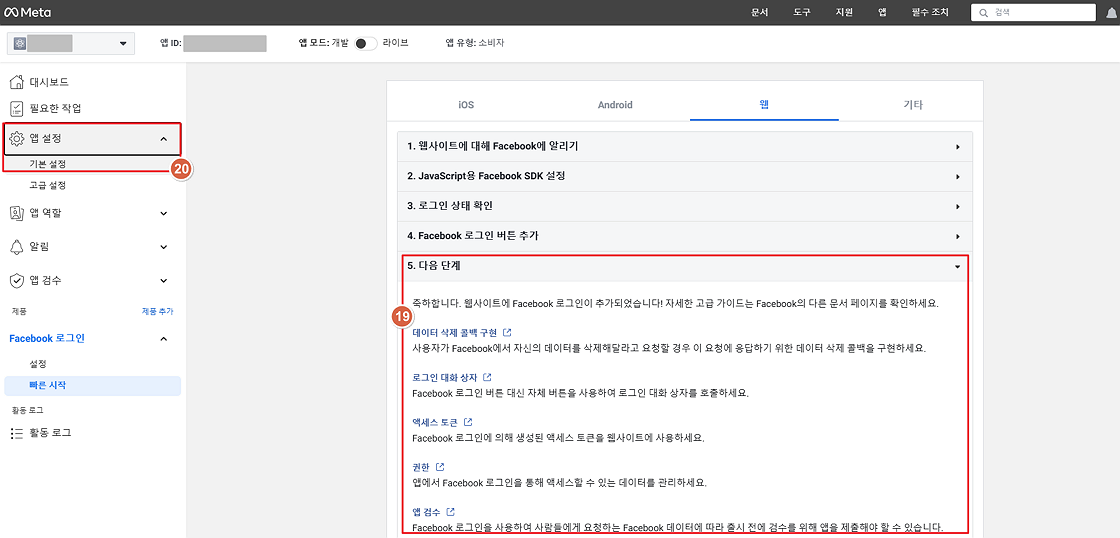Open external link icon beside 액세스 토큰
Screen dimensions: 1120x538
(x=468, y=422)
